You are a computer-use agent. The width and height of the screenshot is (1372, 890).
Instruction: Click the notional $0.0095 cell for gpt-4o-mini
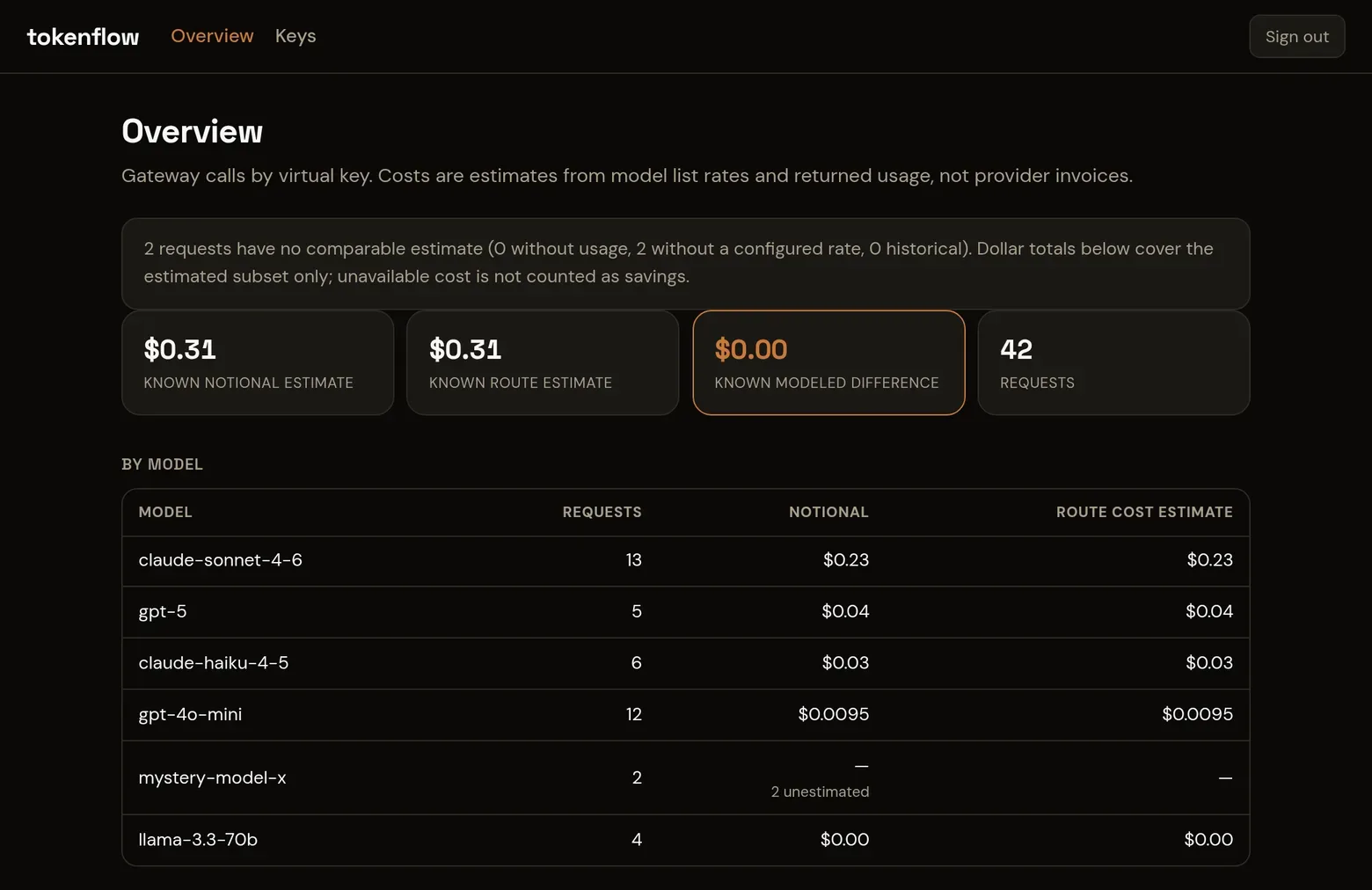tap(833, 714)
